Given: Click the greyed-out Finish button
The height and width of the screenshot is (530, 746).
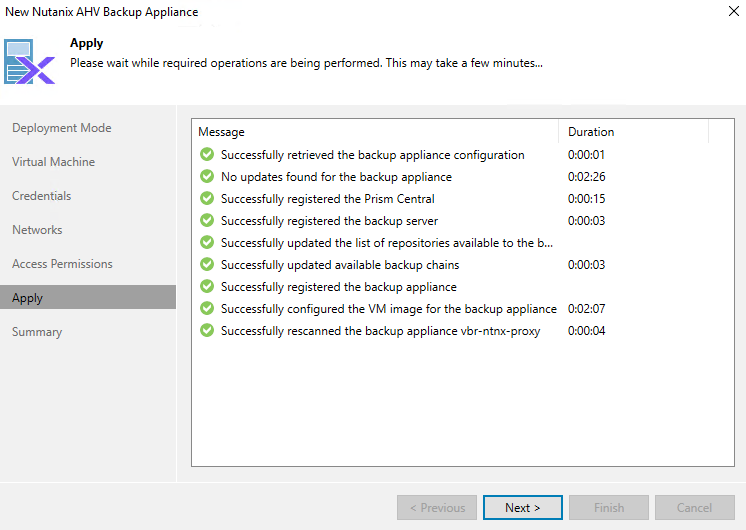Looking at the screenshot, I should coord(609,507).
